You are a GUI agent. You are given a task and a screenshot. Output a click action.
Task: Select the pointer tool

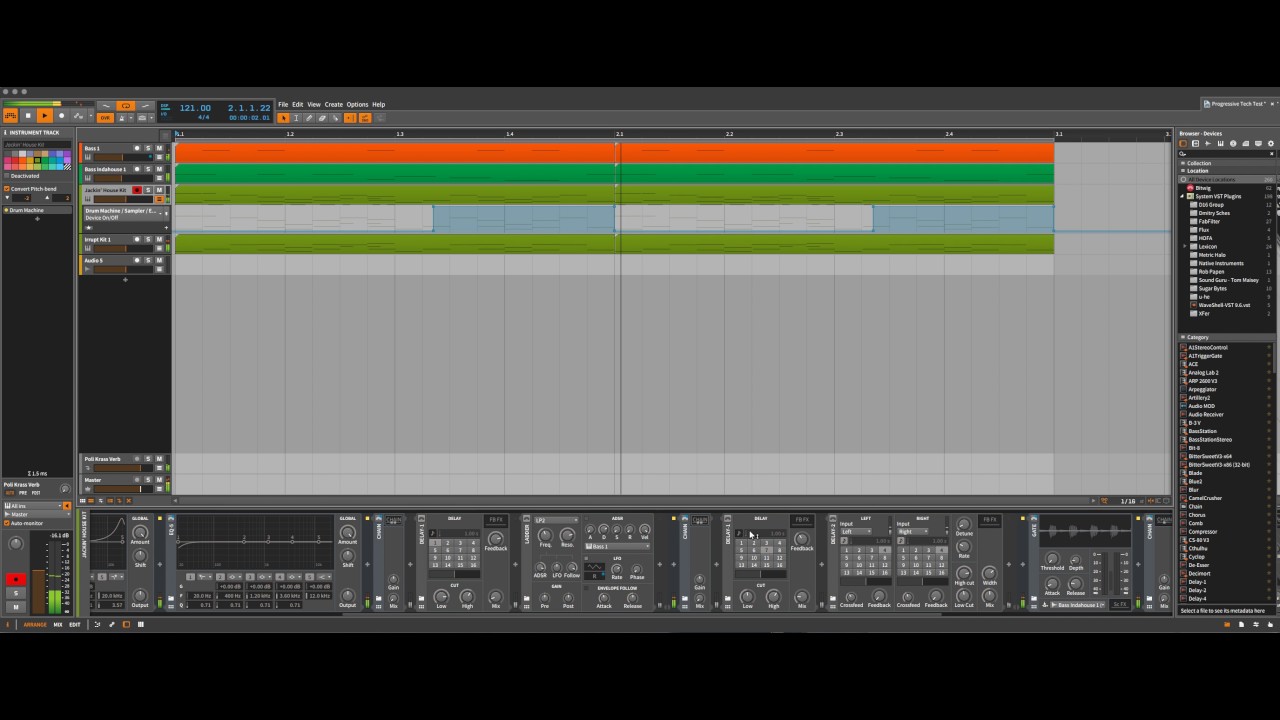coord(283,118)
